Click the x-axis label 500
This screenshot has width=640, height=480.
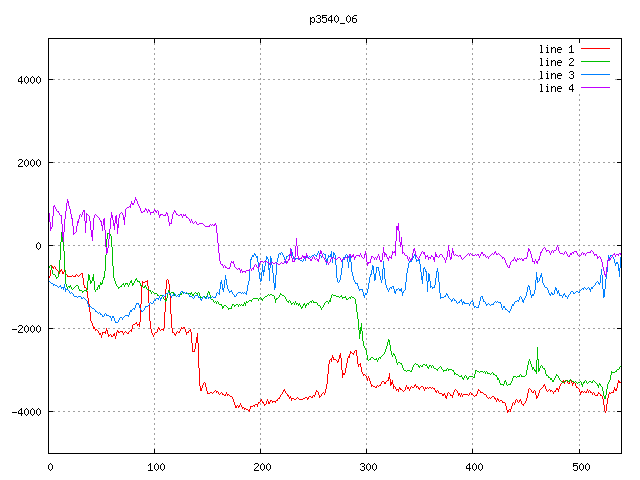581,467
